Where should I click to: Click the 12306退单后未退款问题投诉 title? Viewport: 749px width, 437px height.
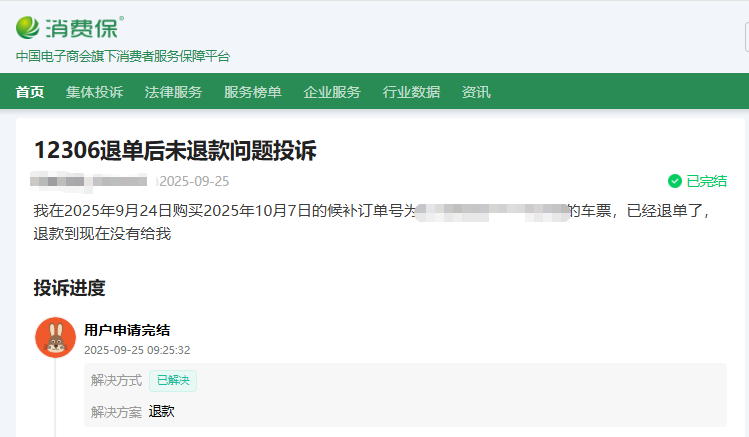175,150
